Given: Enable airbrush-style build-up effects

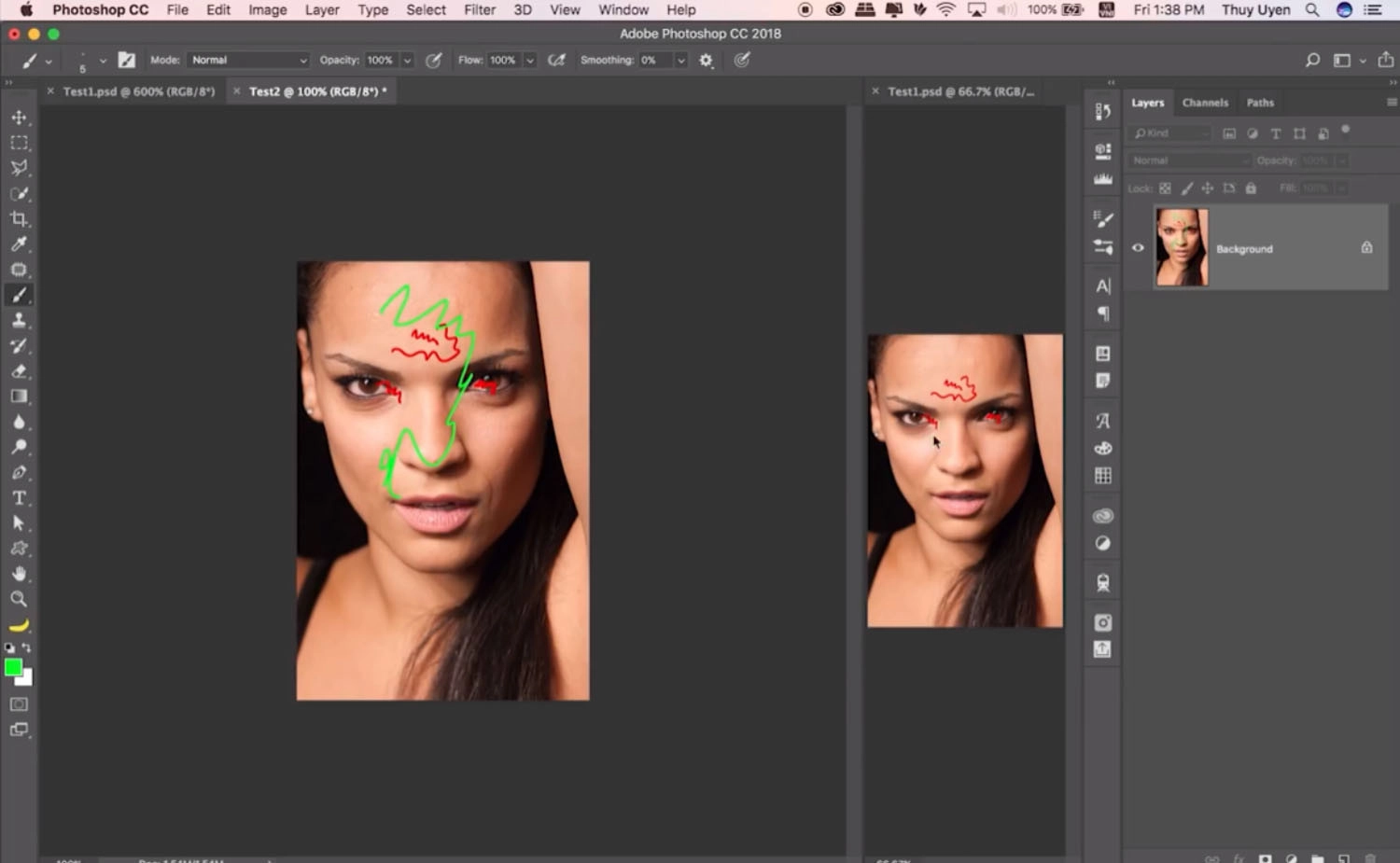Looking at the screenshot, I should click(556, 60).
